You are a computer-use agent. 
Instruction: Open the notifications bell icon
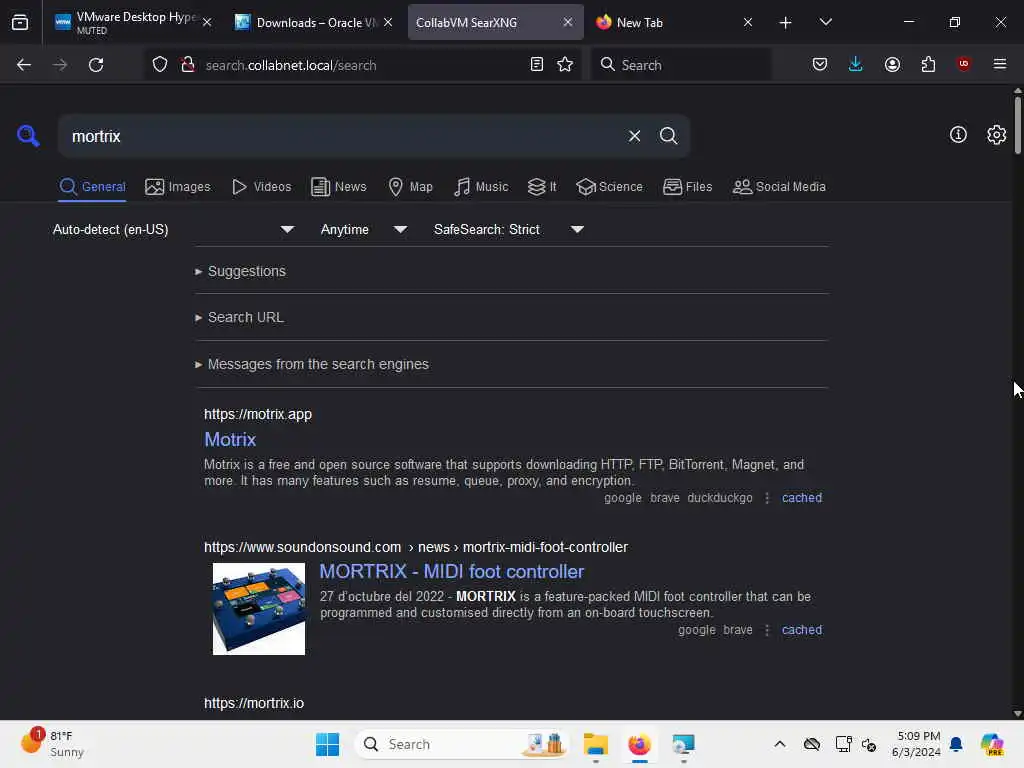pos(956,744)
